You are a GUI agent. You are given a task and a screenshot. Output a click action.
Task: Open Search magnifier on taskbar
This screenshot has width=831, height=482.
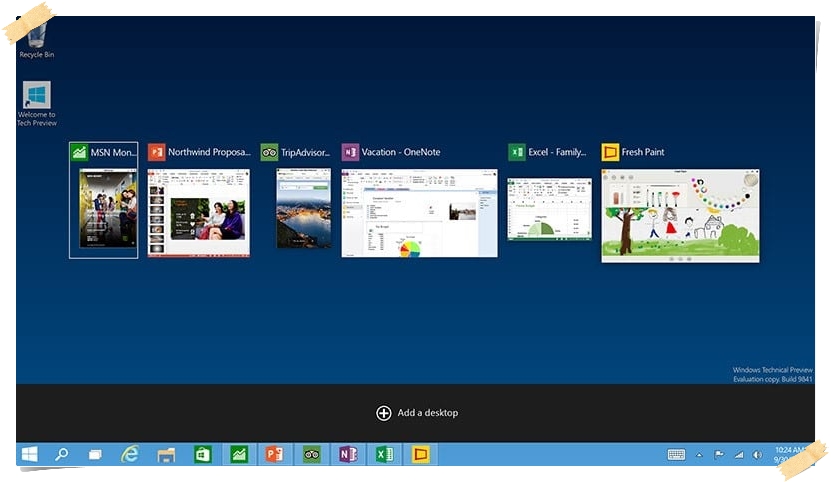[x=62, y=454]
